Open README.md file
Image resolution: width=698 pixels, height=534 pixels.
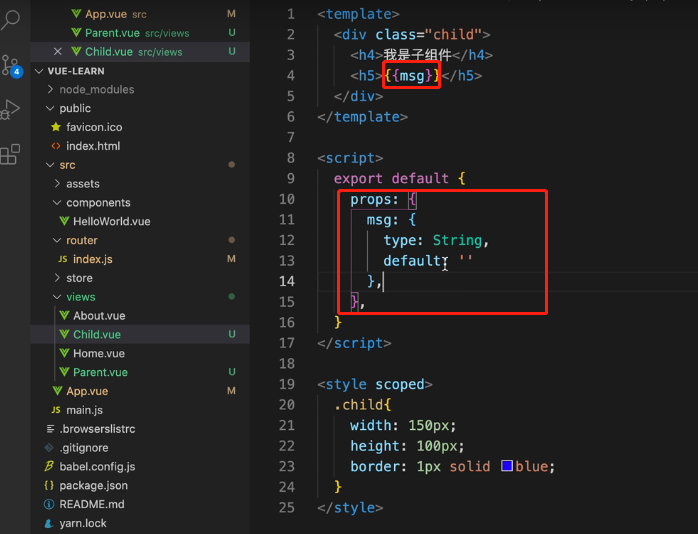click(x=140, y=504)
